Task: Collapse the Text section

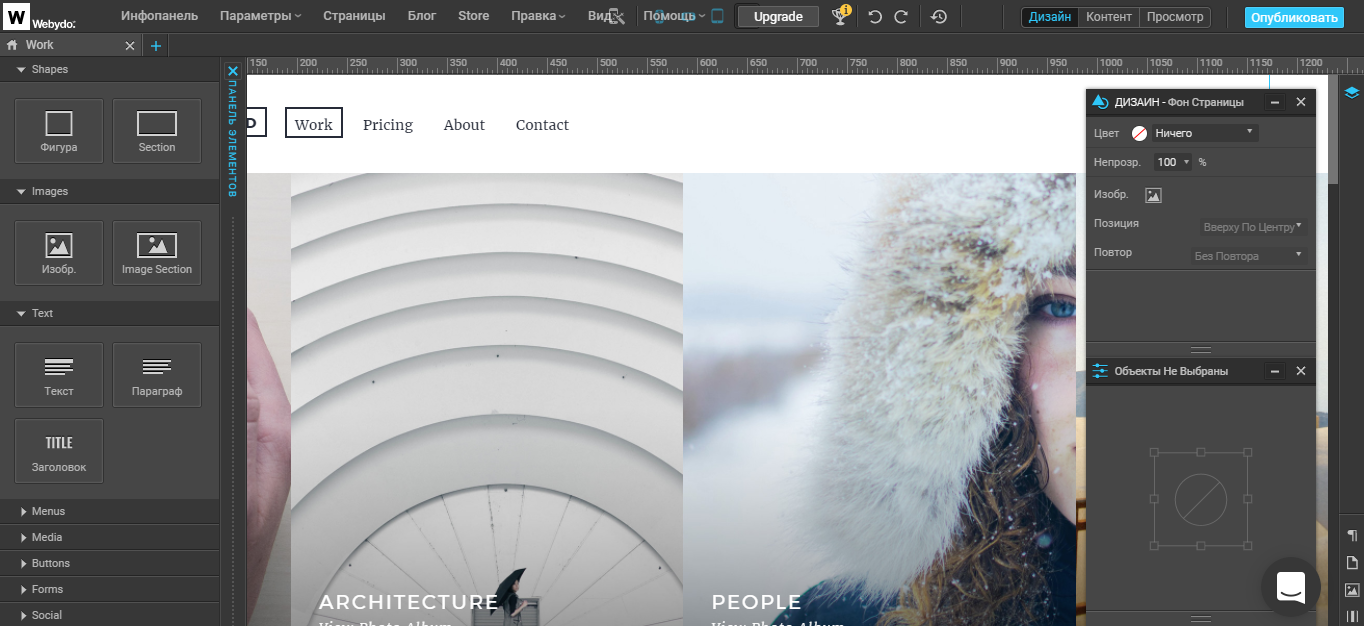Action: pos(110,313)
